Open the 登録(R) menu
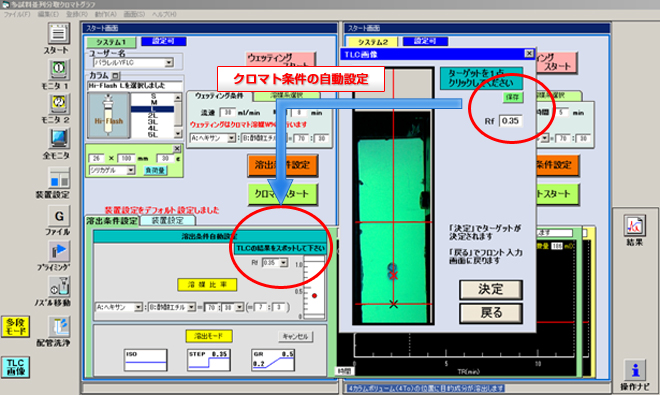Image resolution: width=660 pixels, height=395 pixels. pyautogui.click(x=77, y=14)
